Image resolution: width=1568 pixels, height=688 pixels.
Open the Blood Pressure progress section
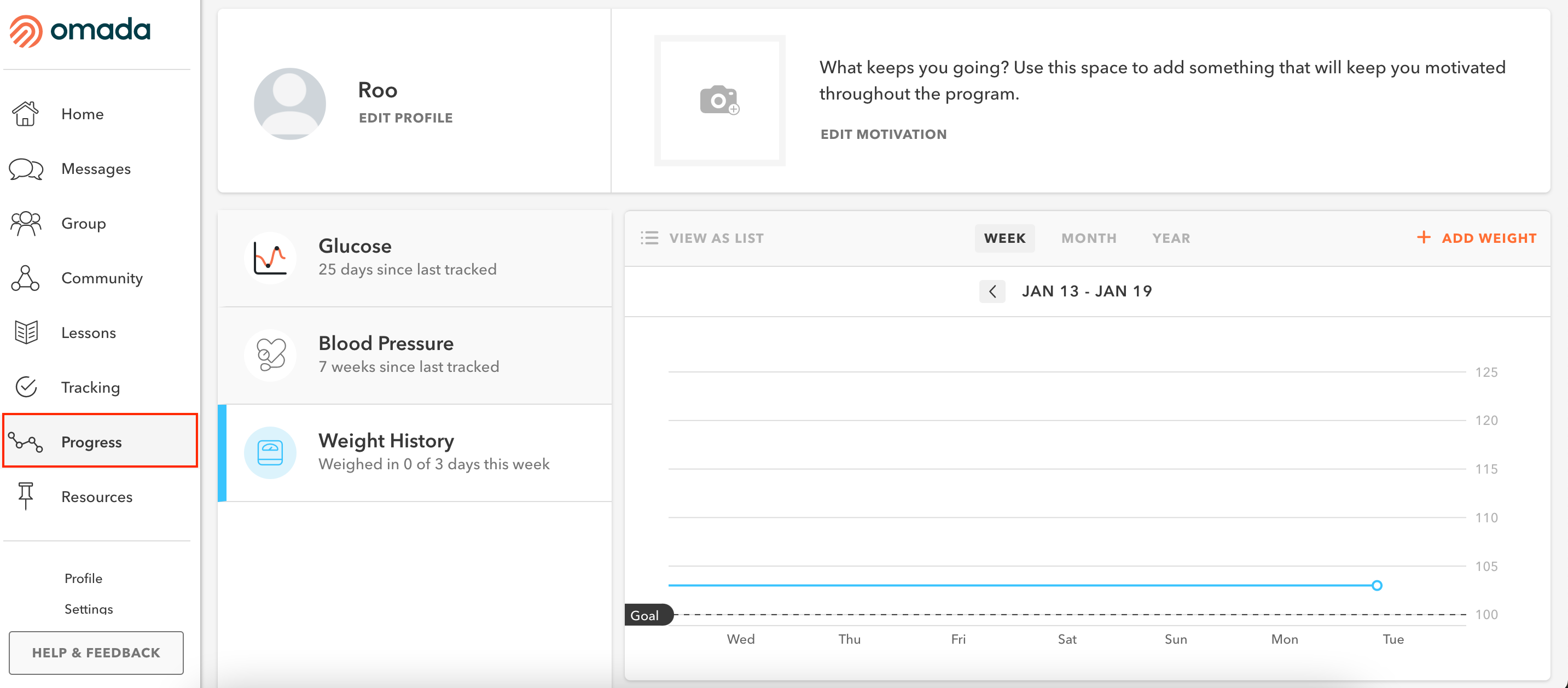[x=415, y=355]
